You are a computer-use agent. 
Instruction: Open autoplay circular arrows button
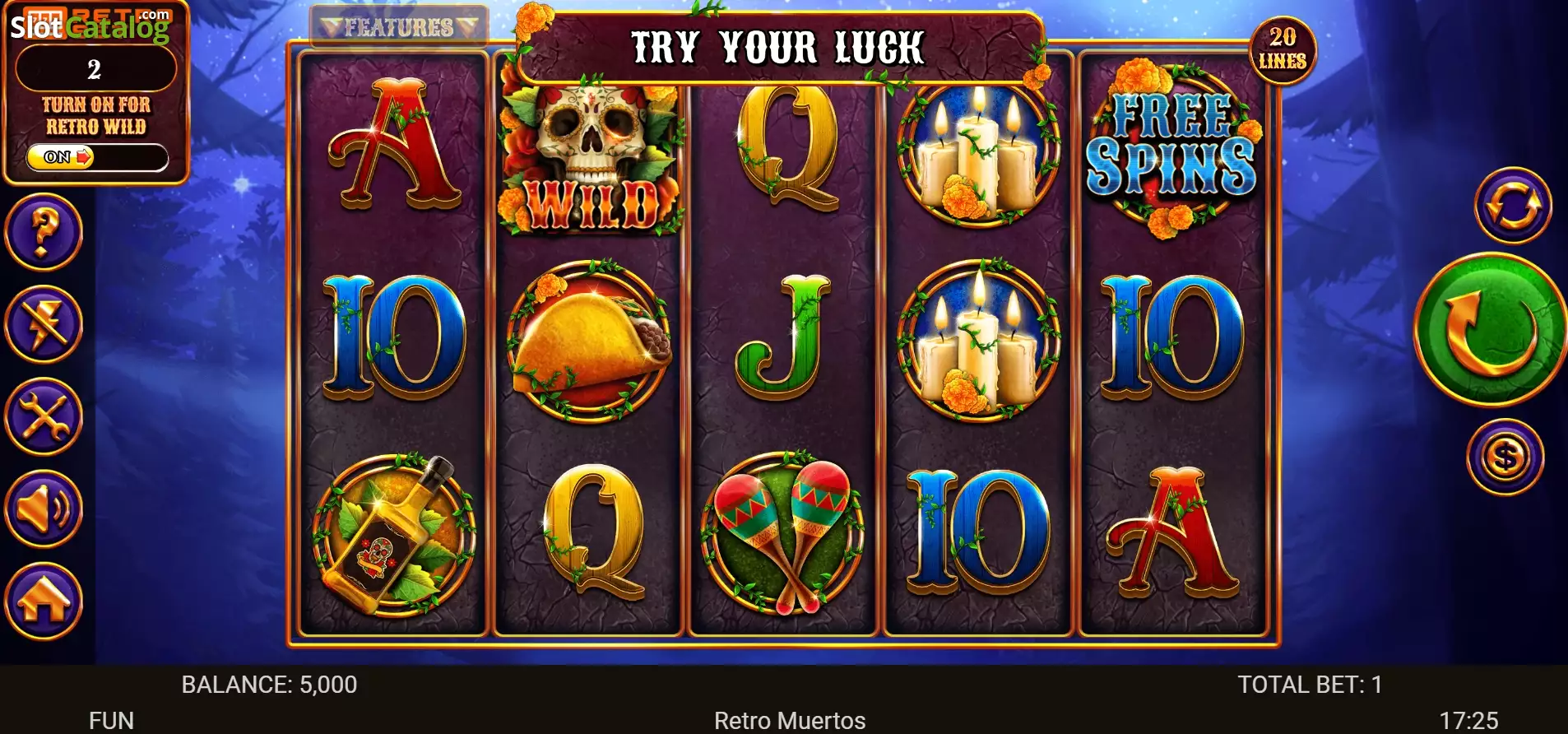(x=1513, y=206)
